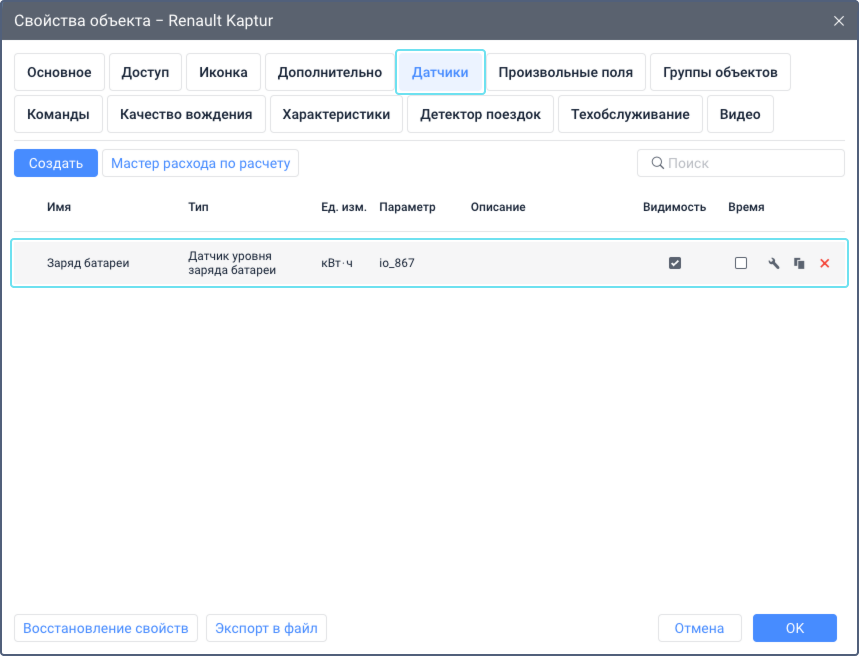Viewport: 859px width, 656px height.
Task: Click the кВт·ч unit cell
Action: point(337,263)
